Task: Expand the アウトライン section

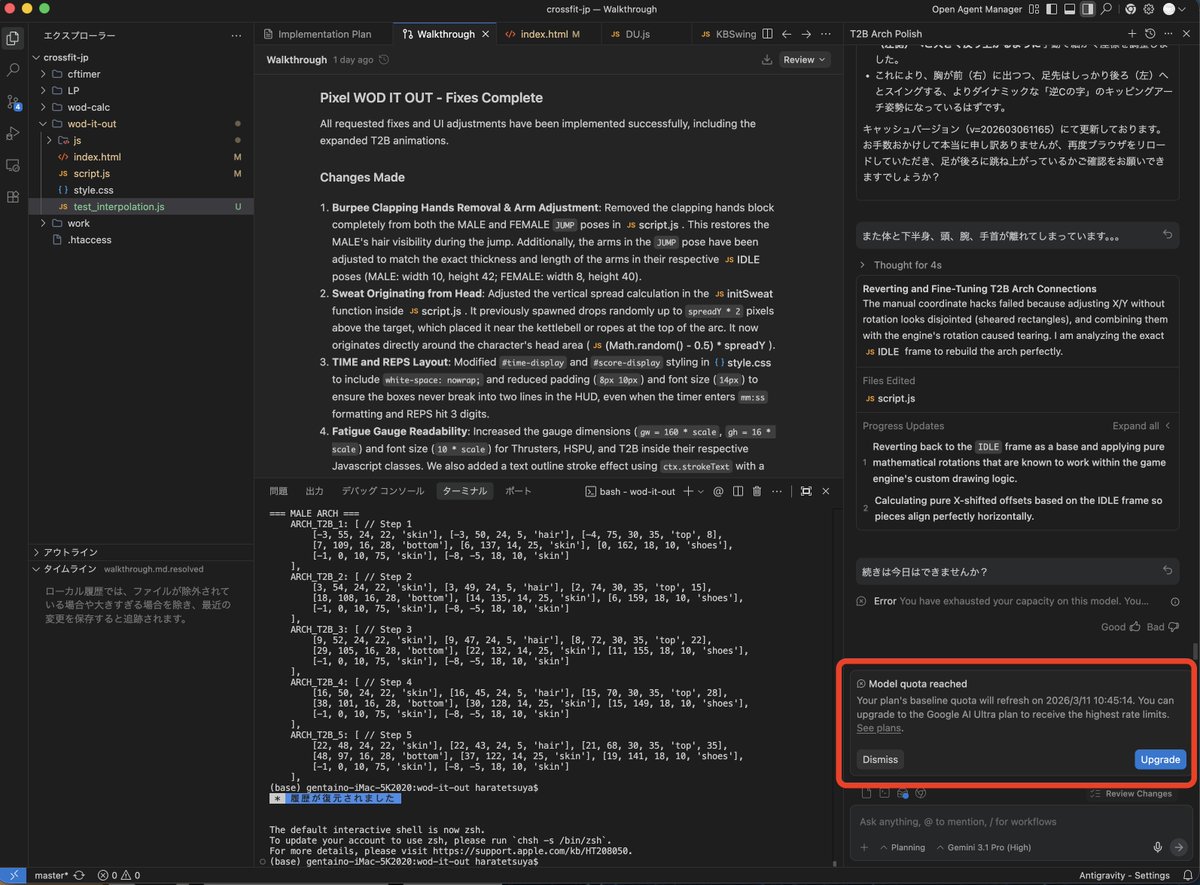Action: [x=142, y=552]
